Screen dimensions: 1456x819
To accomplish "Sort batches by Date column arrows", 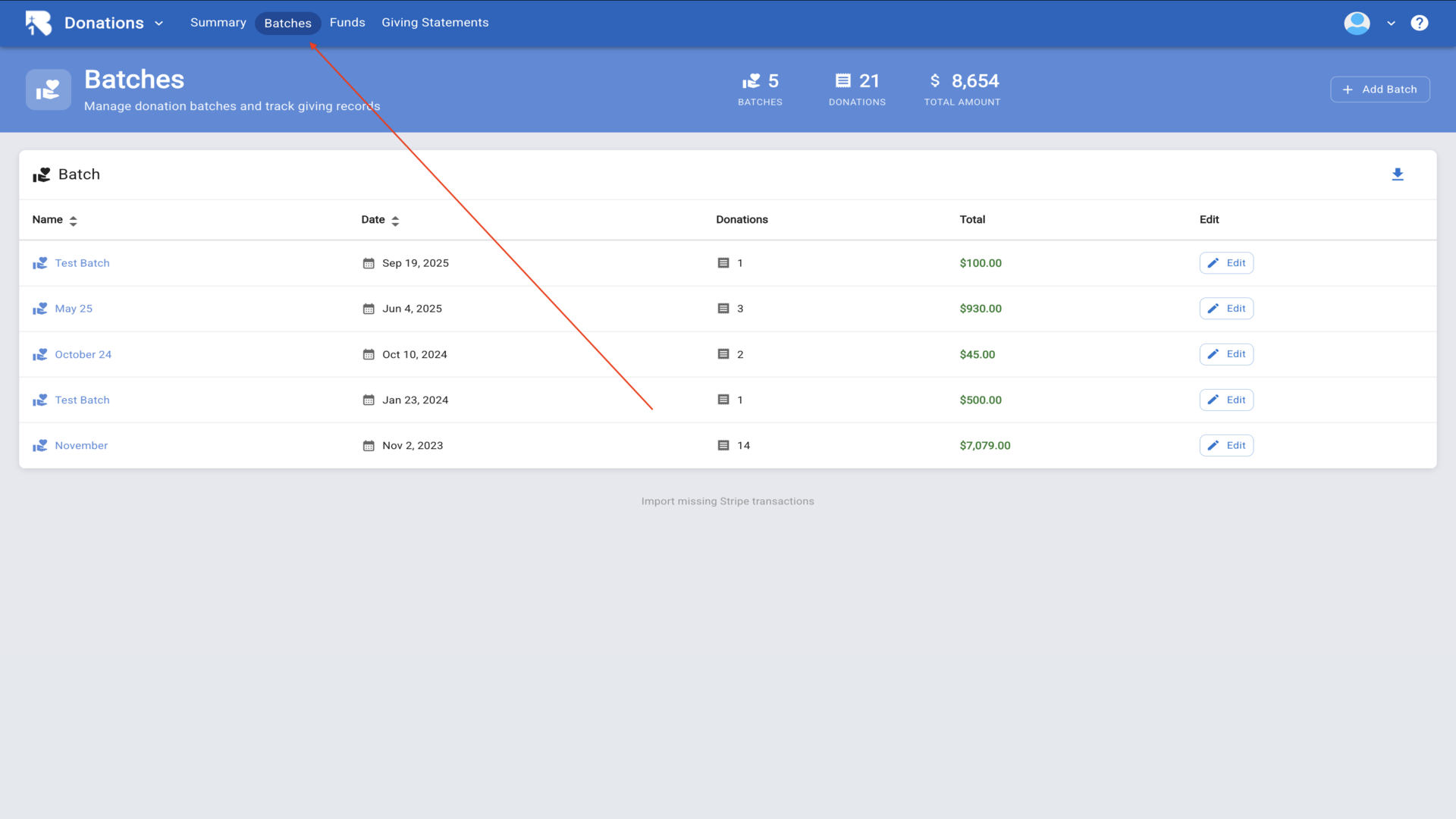I will (x=395, y=221).
